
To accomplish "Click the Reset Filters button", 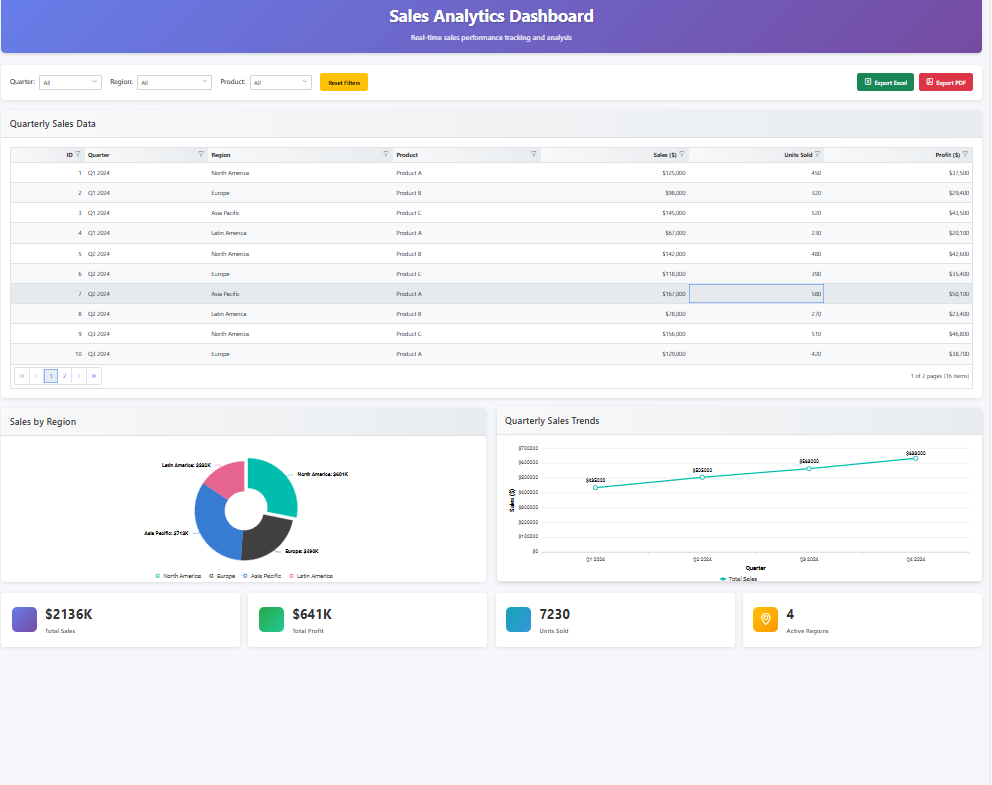I will [x=343, y=82].
